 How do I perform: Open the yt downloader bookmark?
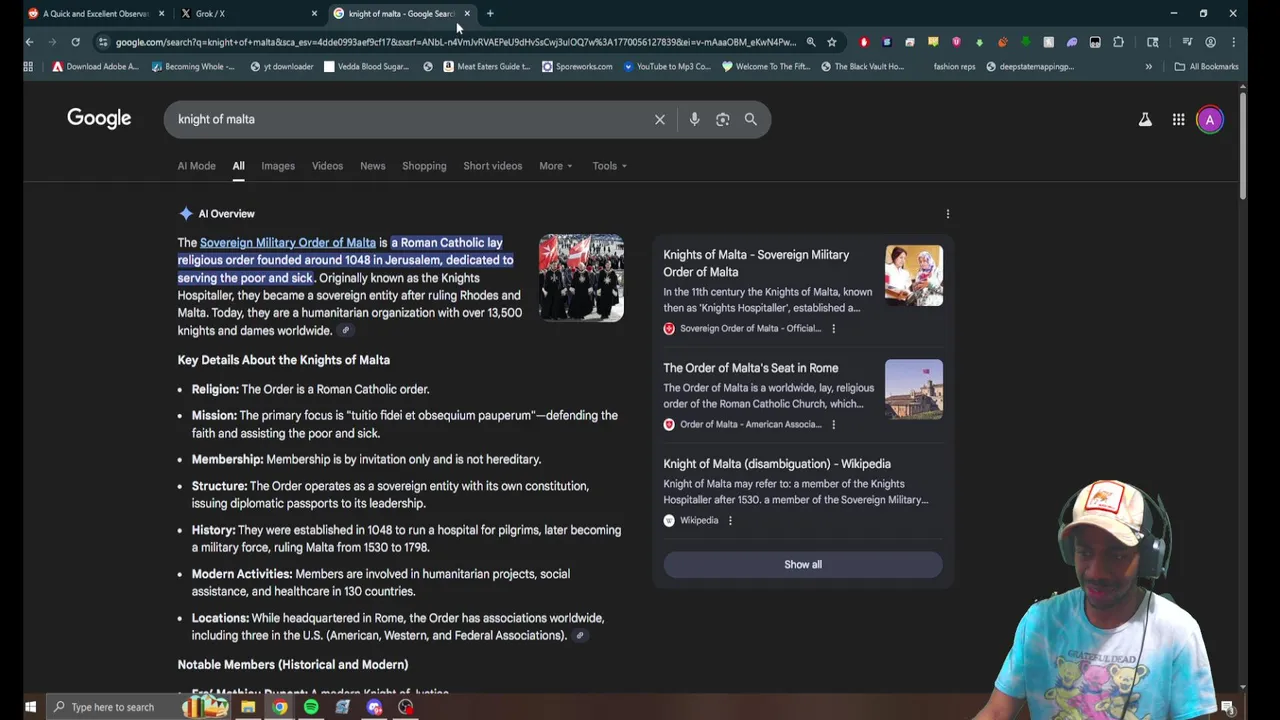coord(281,66)
